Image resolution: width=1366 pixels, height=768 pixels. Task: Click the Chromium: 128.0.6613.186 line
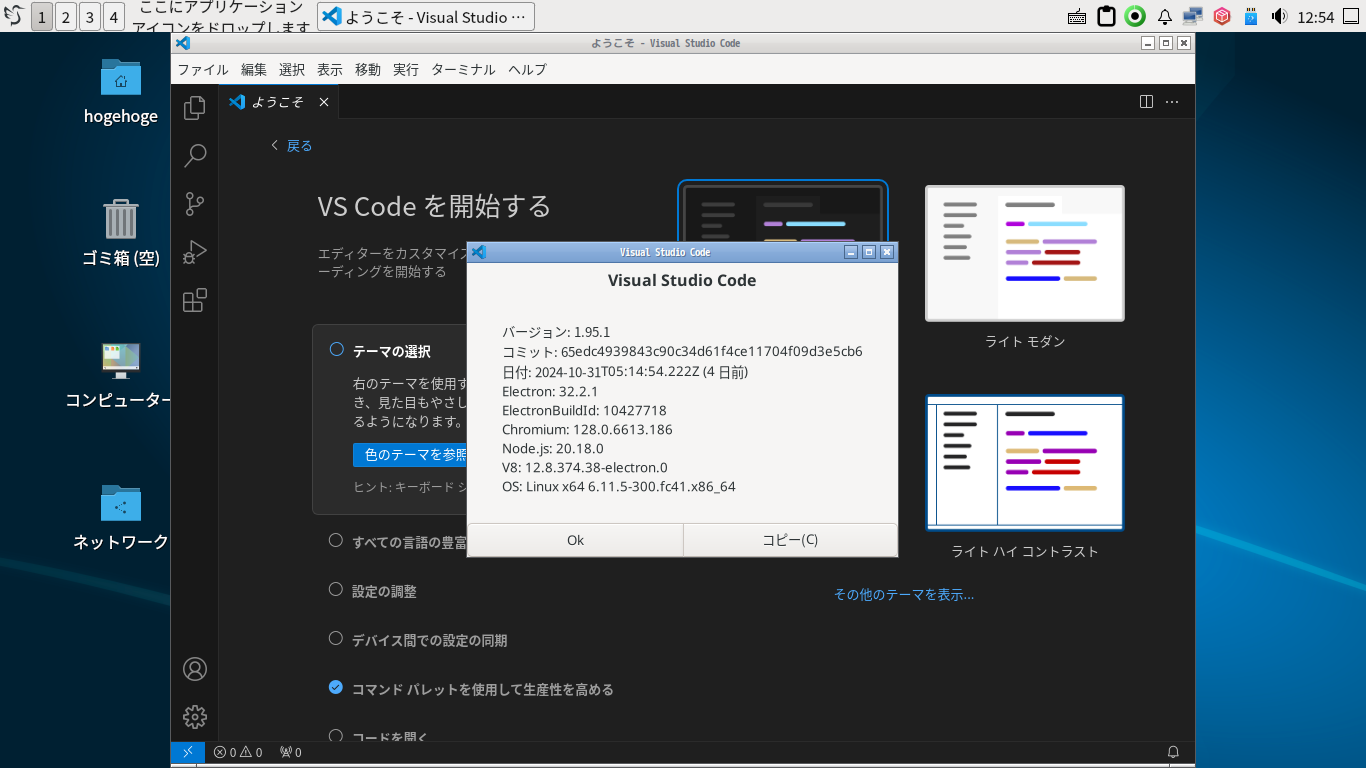click(x=587, y=429)
